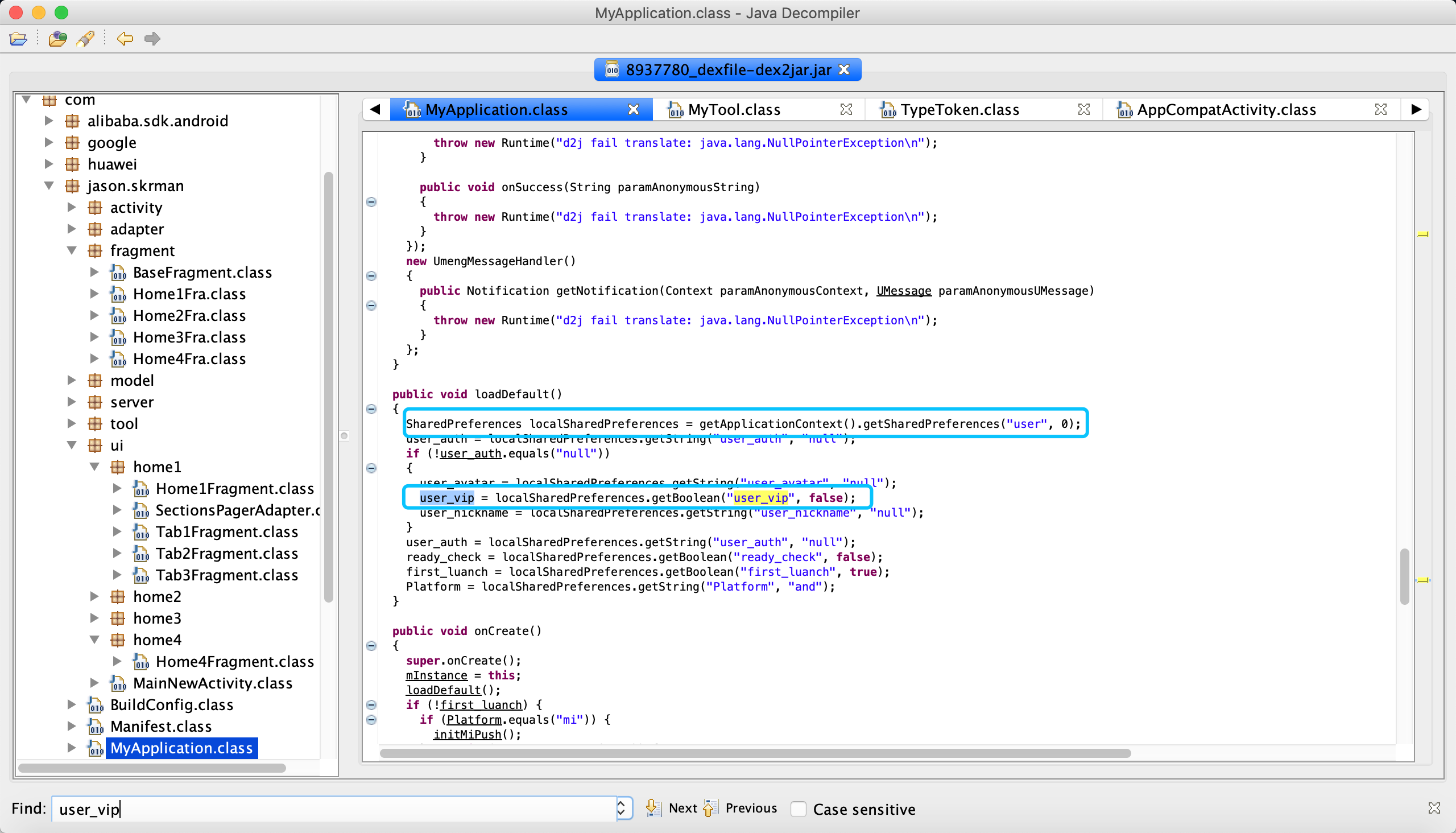1456x833 pixels.
Task: Click the Home4Fra.class file icon
Action: 118,359
